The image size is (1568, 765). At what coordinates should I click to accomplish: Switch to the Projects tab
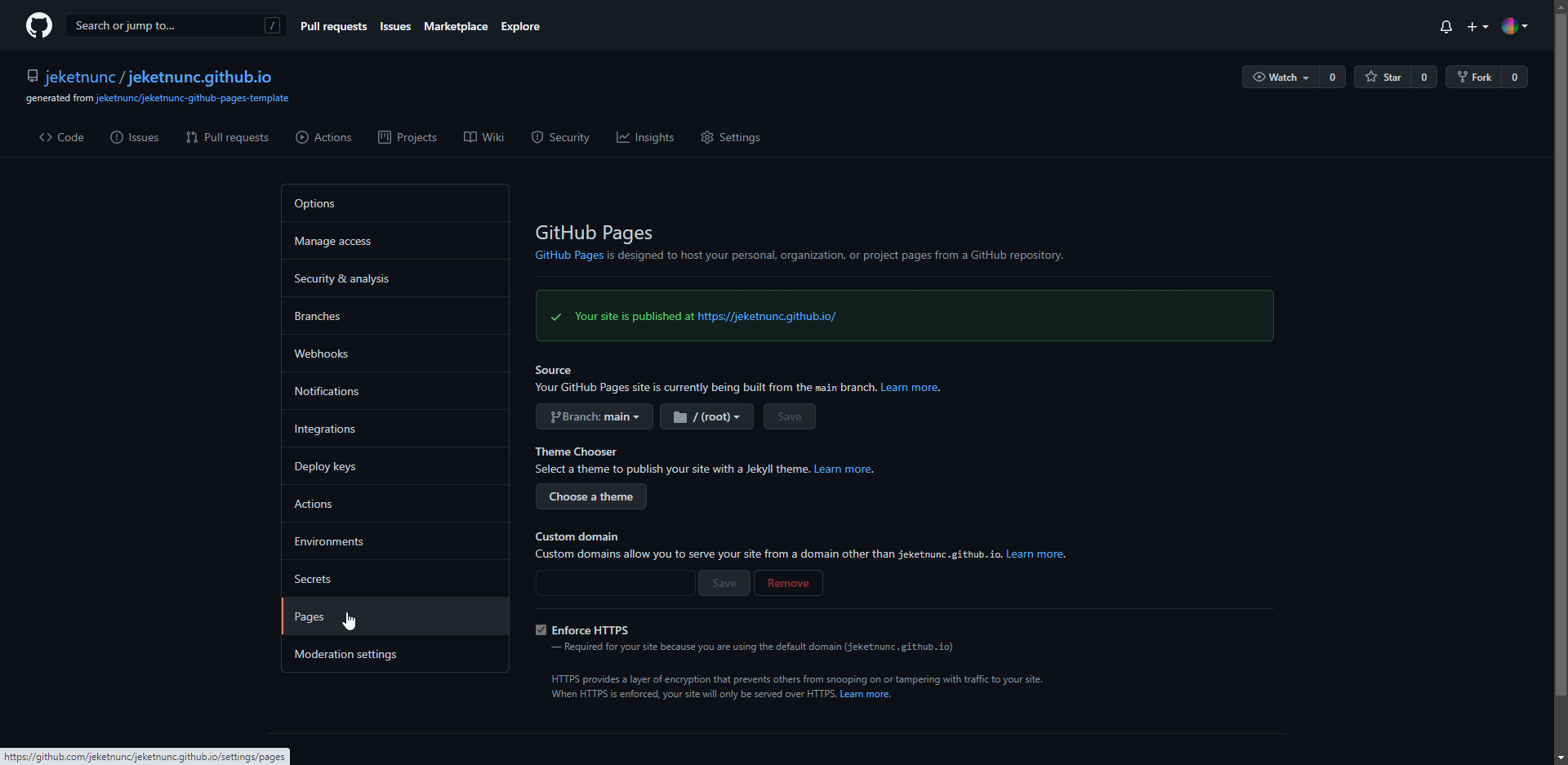point(408,137)
